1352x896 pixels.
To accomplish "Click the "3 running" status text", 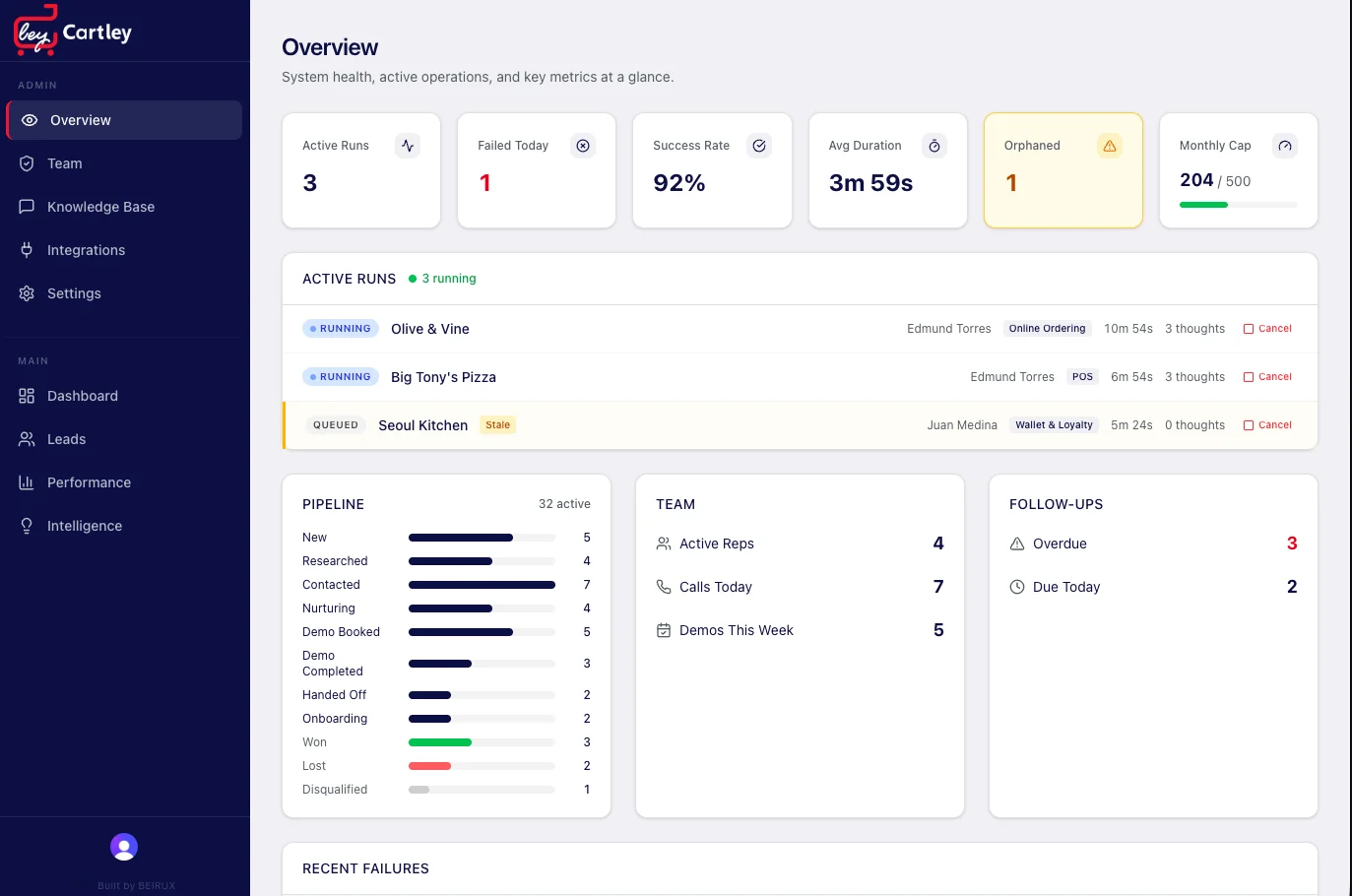I will (x=449, y=279).
